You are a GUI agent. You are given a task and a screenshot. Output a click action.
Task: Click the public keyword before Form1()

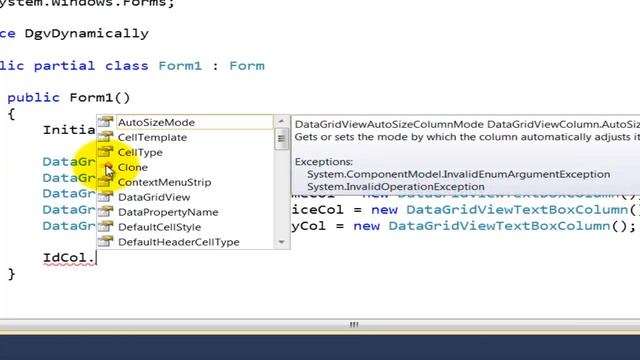33,98
